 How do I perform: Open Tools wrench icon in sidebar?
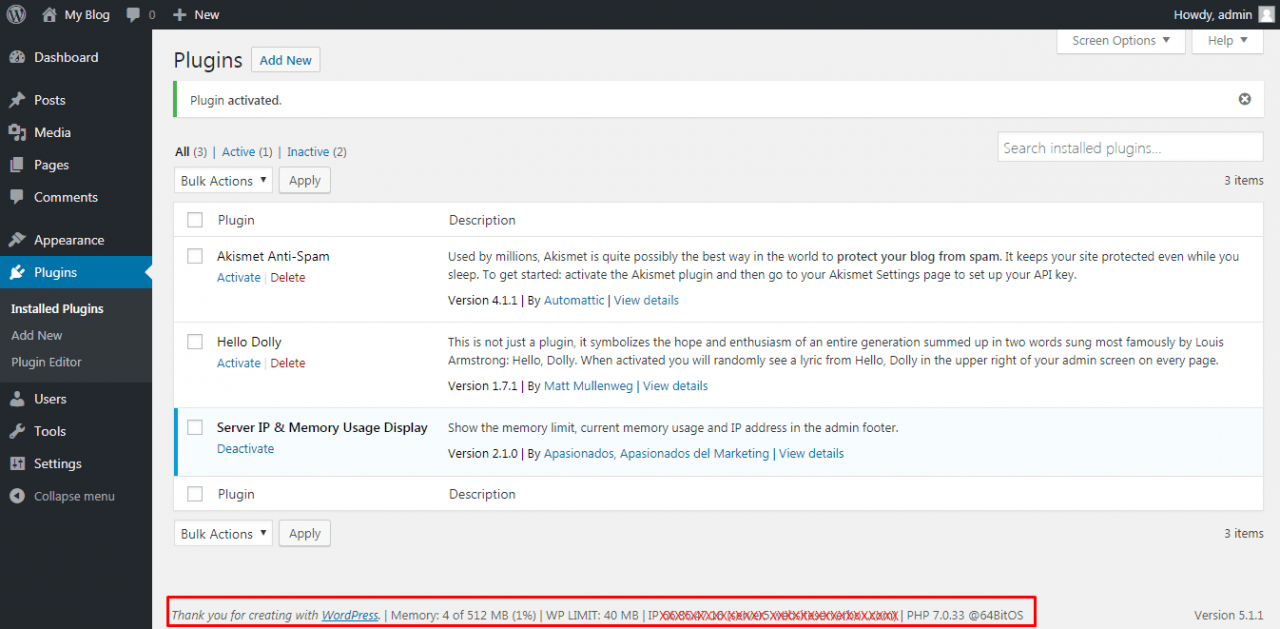tap(17, 431)
